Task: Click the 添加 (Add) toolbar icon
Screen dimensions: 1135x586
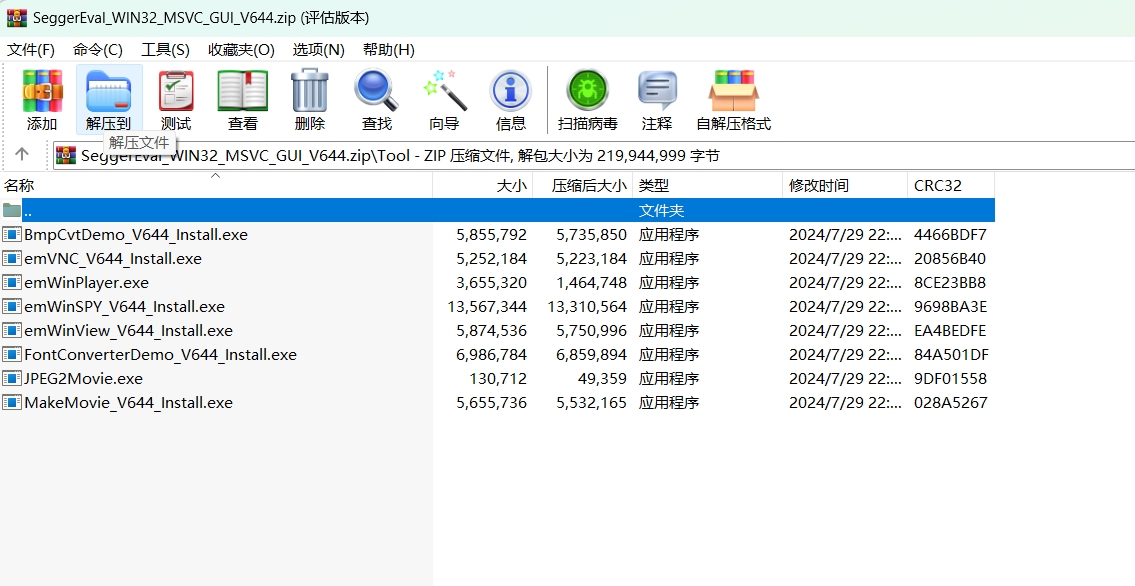Action: (42, 91)
